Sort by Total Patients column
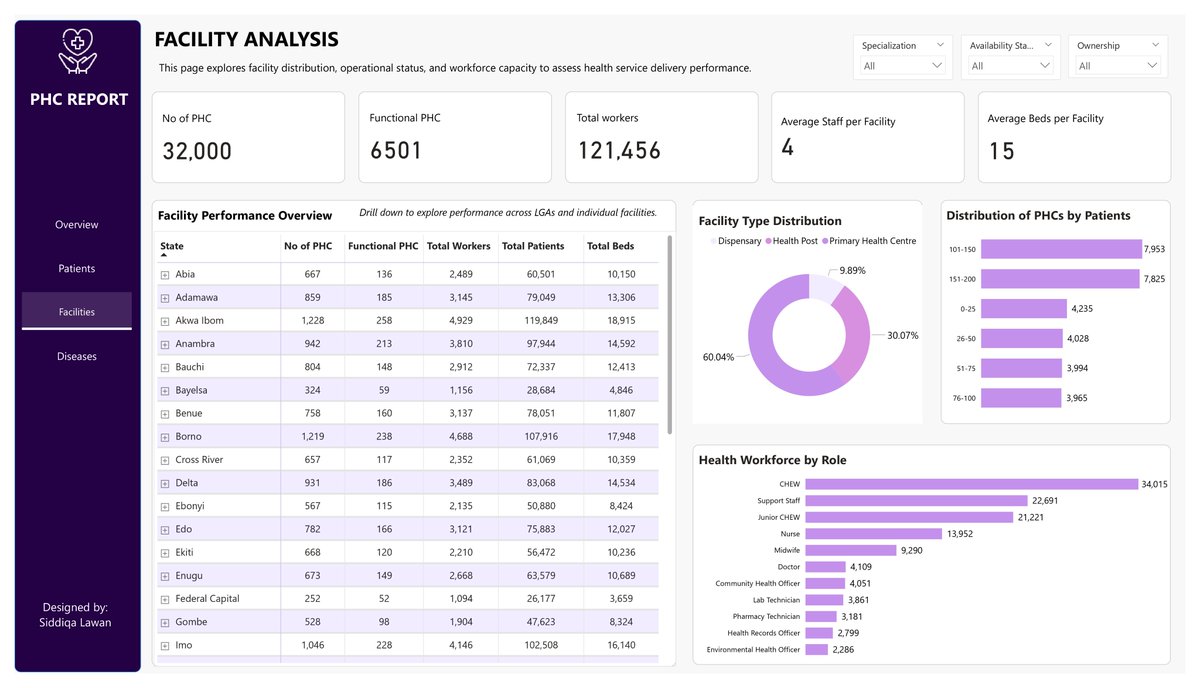Screen dimensions: 1200x688 [x=533, y=246]
